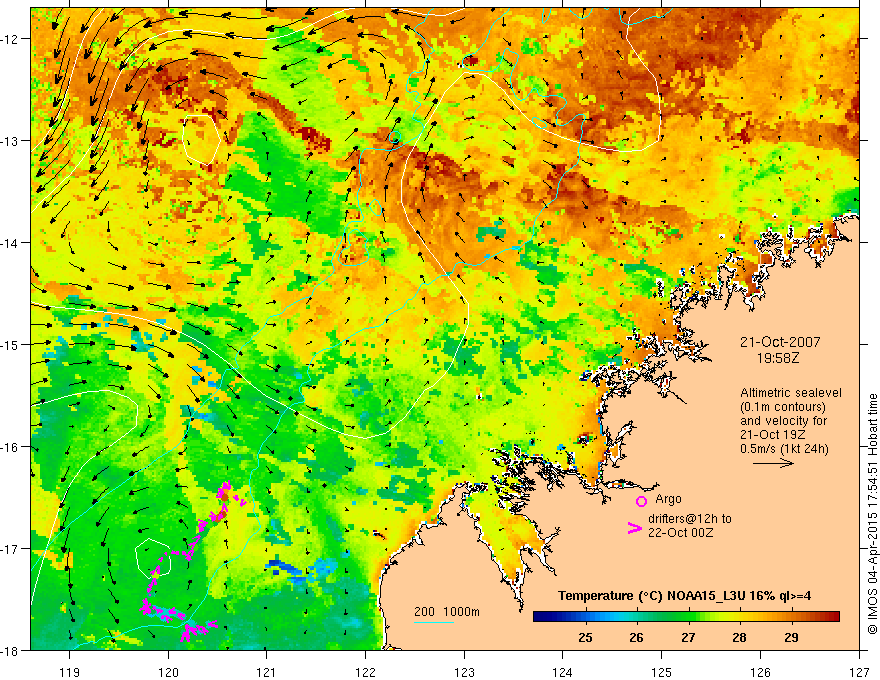Click the '119' longitude axis label
880x680 pixels.
[x=70, y=672]
